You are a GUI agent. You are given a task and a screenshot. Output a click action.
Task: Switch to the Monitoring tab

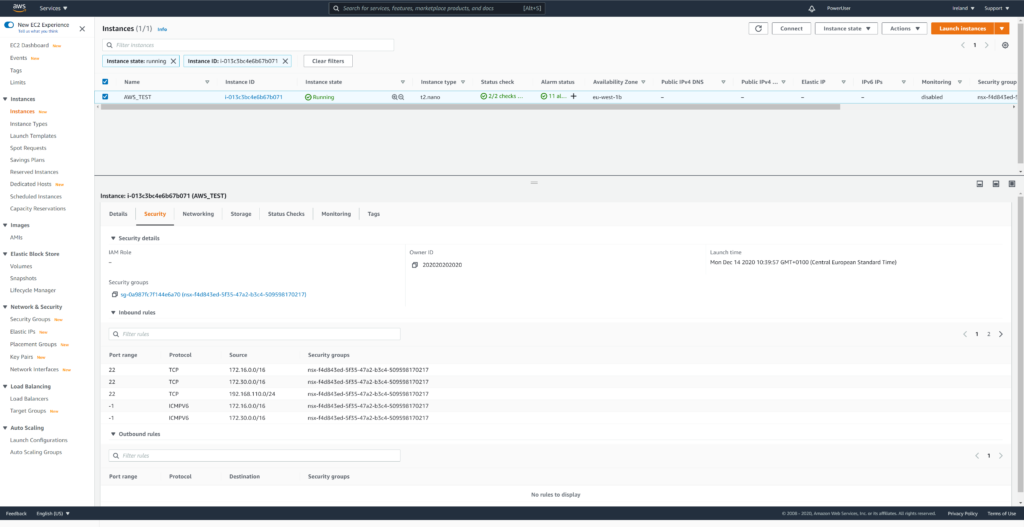tap(336, 214)
